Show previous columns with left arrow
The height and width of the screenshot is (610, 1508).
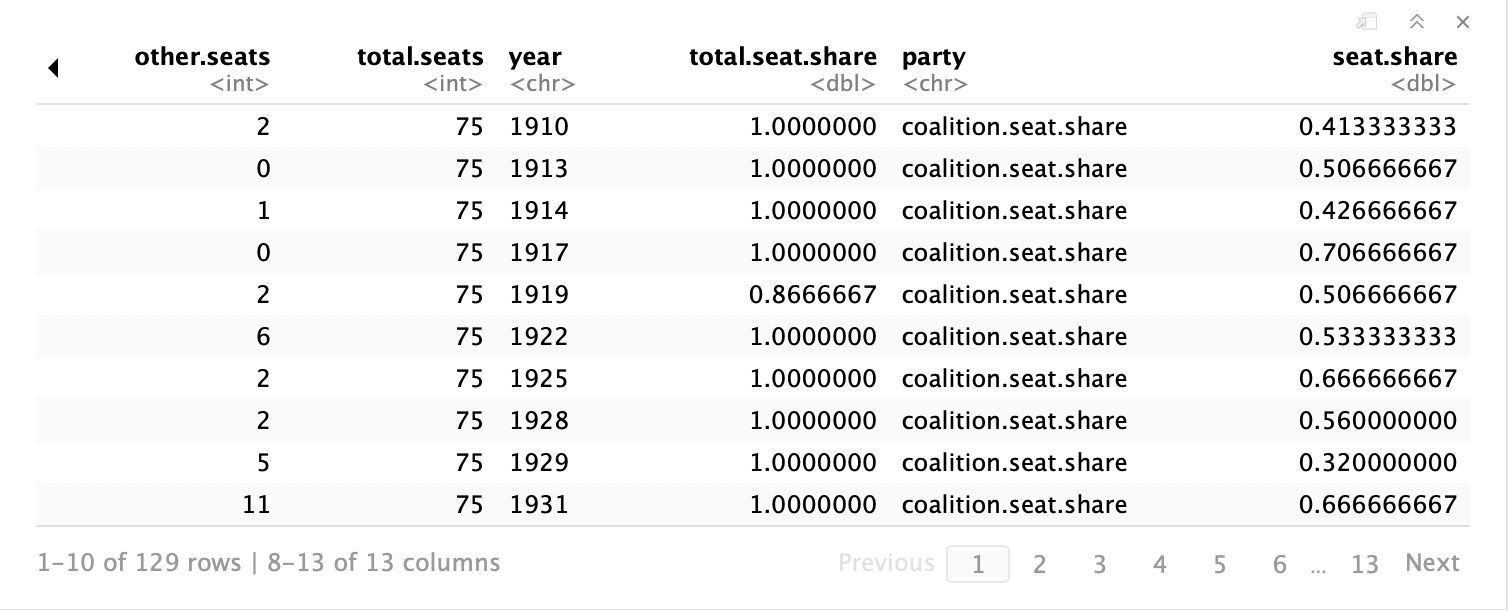click(x=53, y=69)
